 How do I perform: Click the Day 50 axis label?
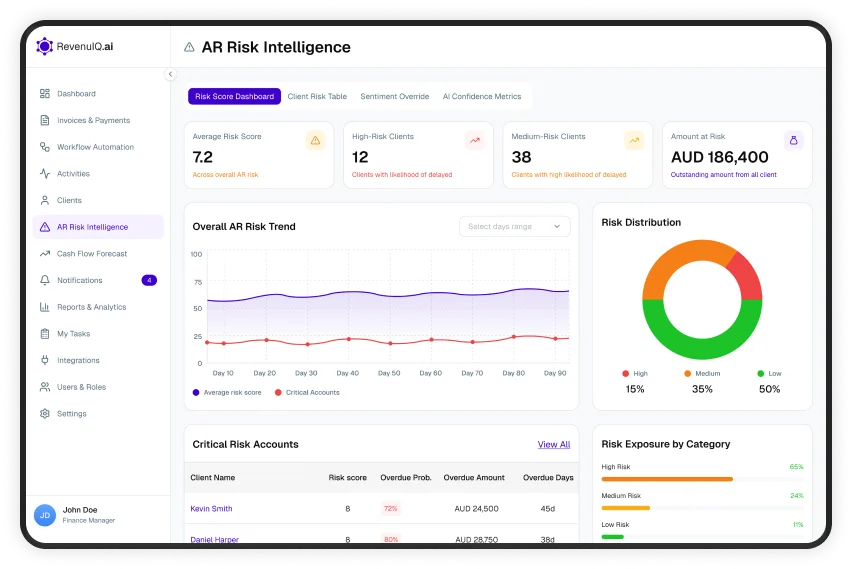pos(389,373)
